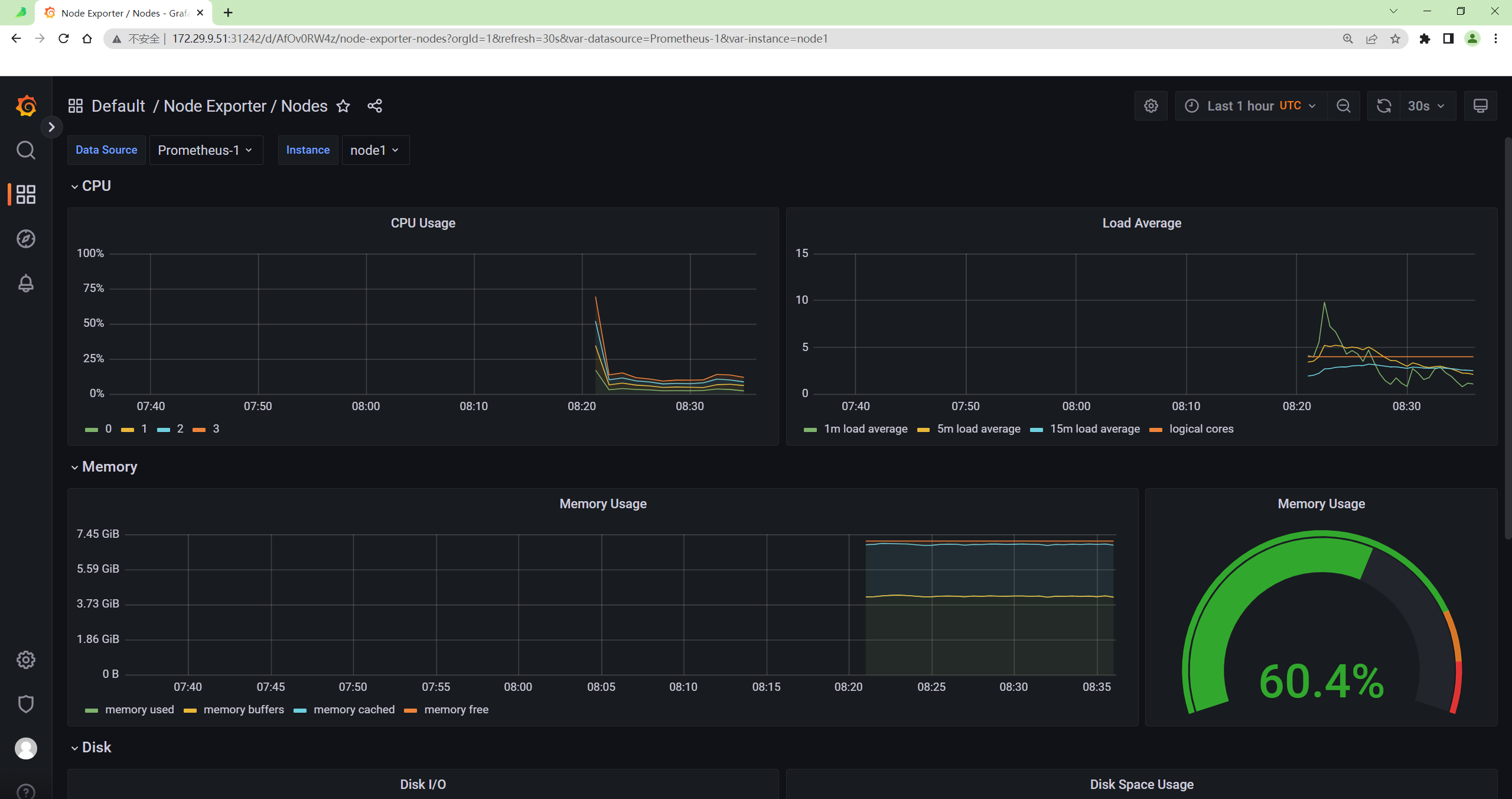Open the CPU Usage panel title menu
Image resolution: width=1512 pixels, height=799 pixels.
423,223
